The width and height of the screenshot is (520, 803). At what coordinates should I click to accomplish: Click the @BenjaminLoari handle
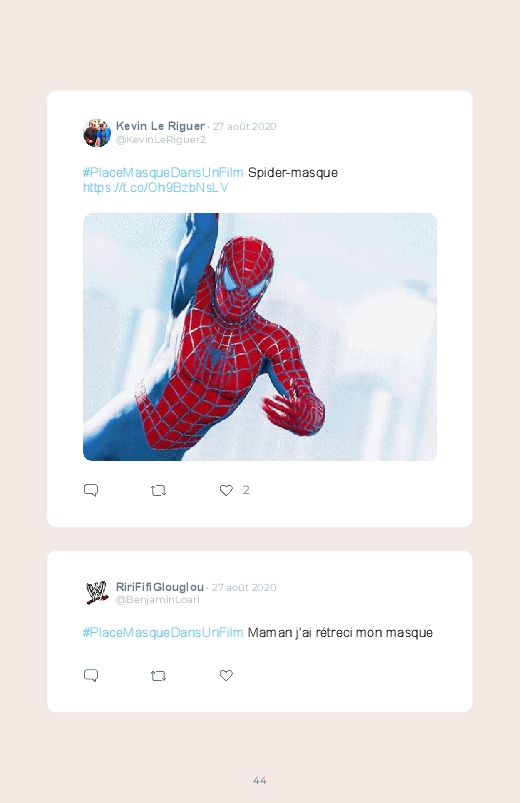tap(157, 600)
